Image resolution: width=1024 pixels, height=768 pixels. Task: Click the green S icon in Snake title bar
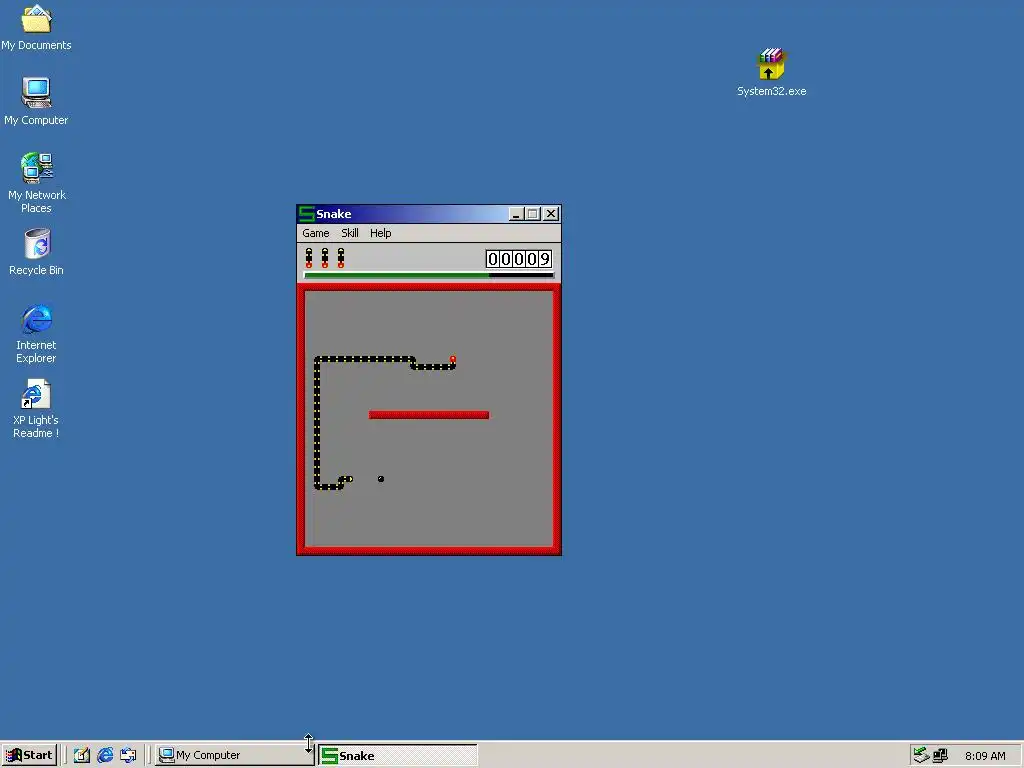click(306, 214)
